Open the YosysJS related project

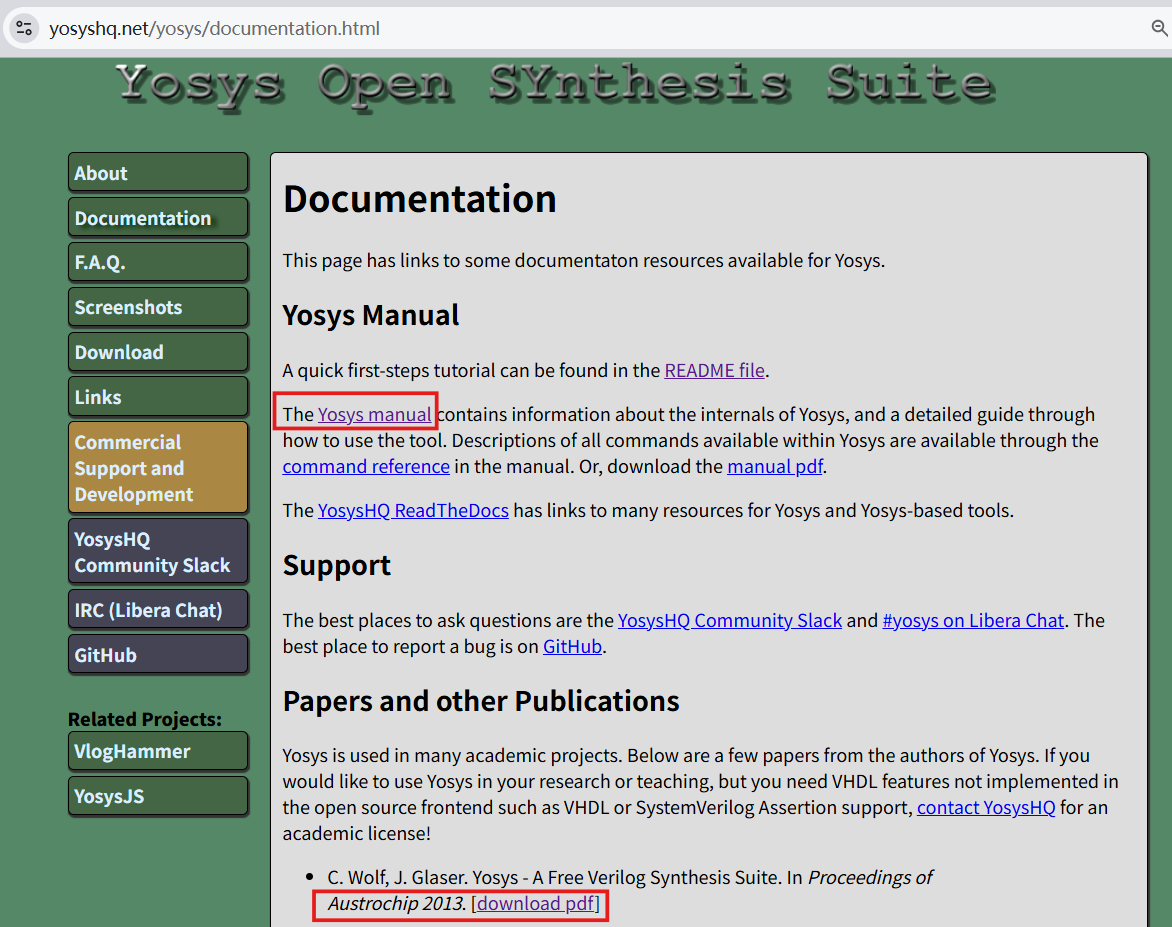pos(158,796)
